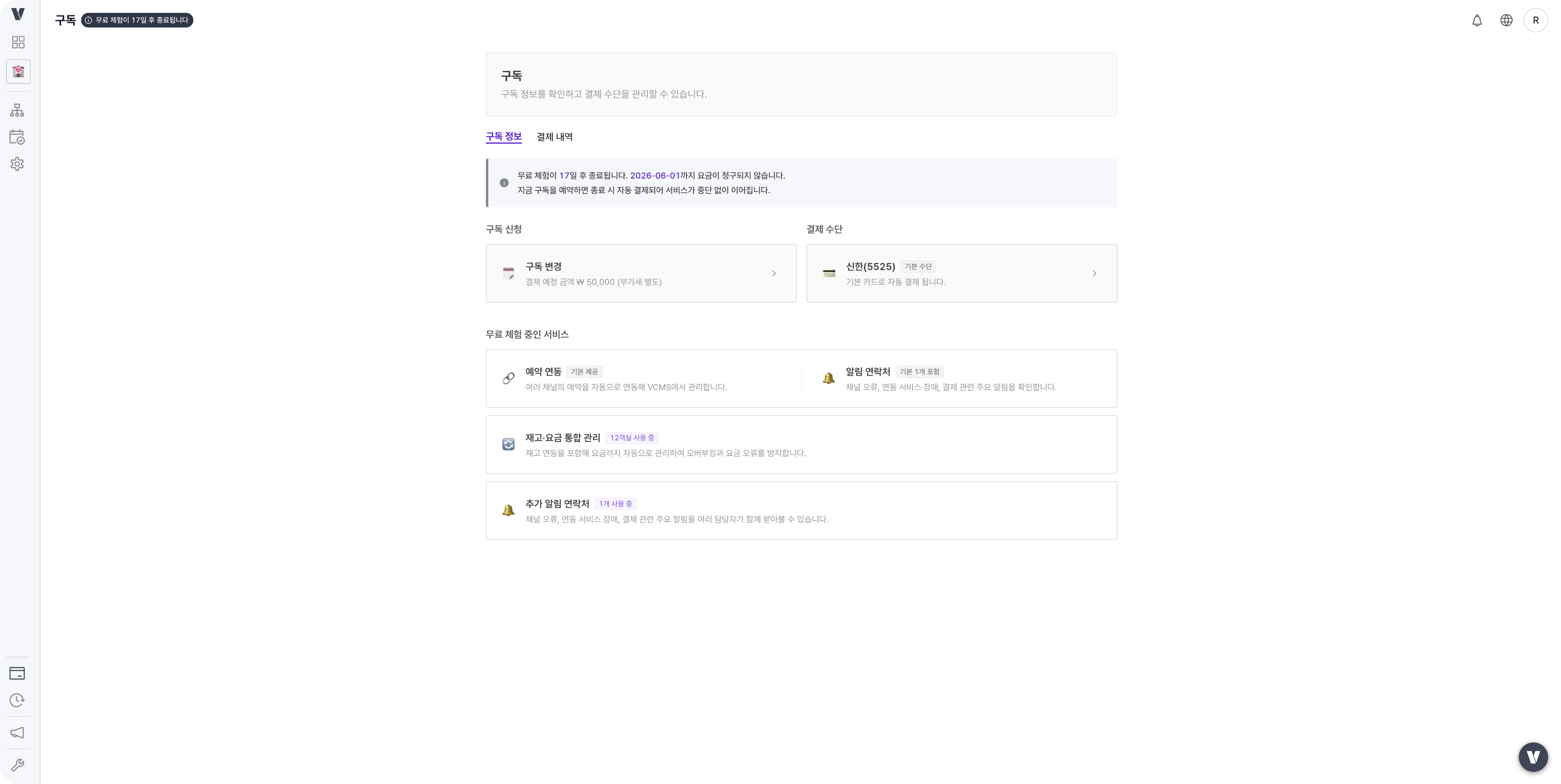1561x784 pixels.
Task: Click the 무료 체험 중인 서비스 heading
Action: point(527,334)
